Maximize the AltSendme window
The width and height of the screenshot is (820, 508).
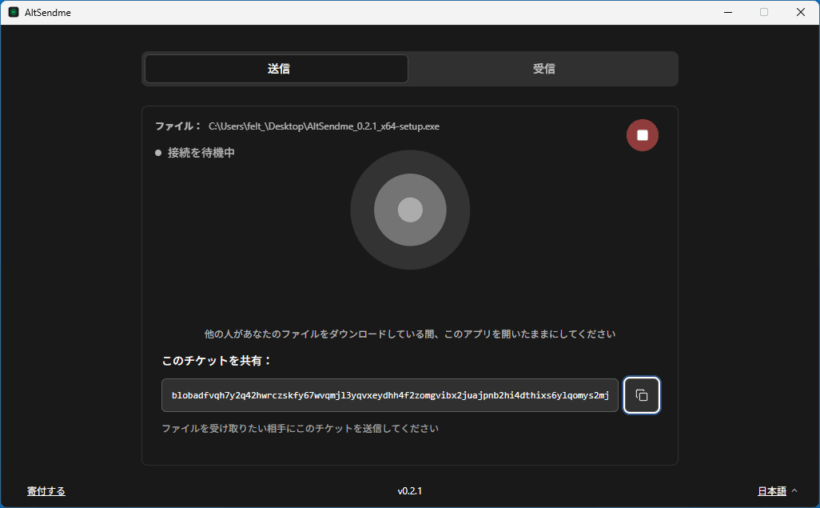click(764, 12)
